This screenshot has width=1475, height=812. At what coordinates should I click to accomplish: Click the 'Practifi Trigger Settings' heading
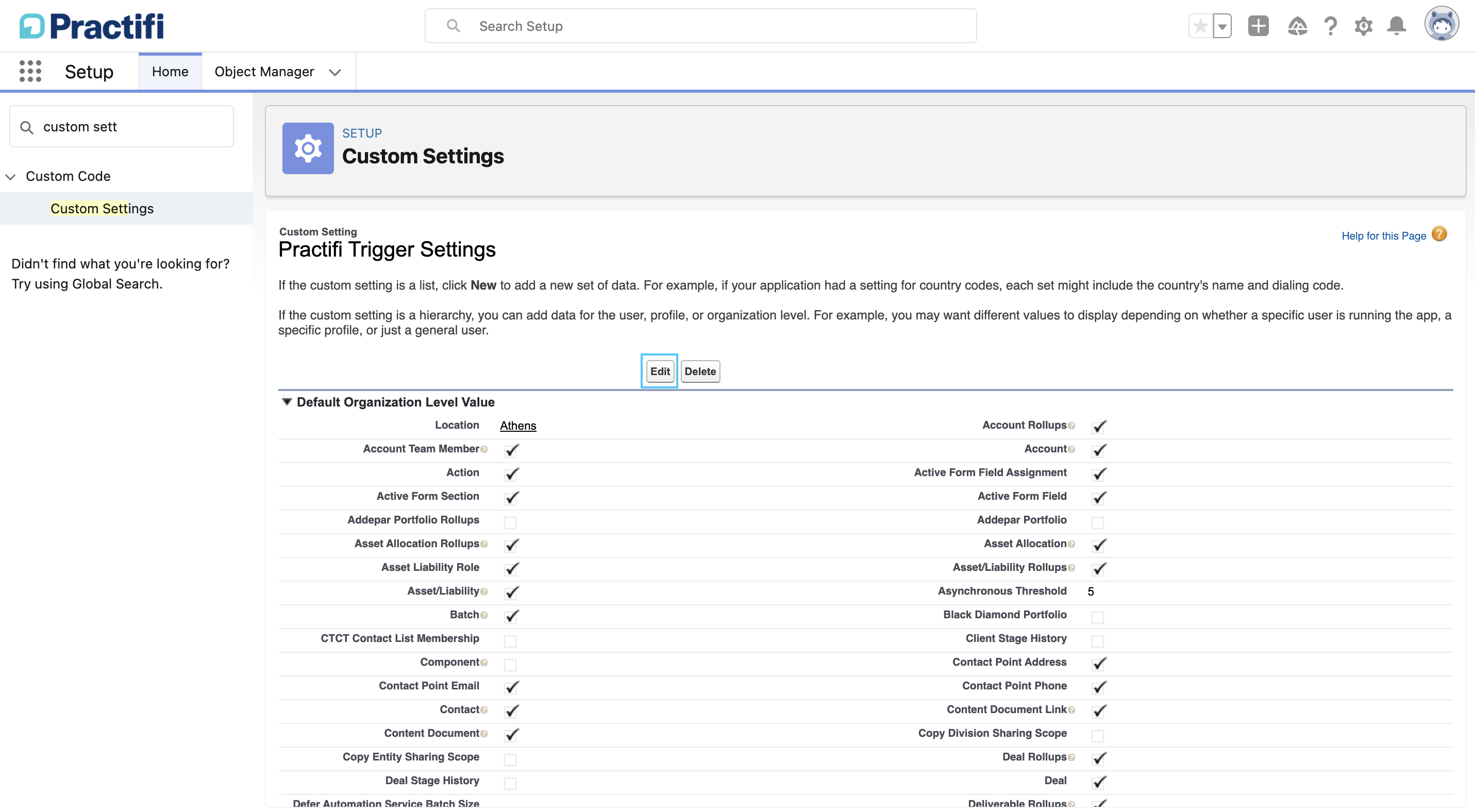point(387,249)
